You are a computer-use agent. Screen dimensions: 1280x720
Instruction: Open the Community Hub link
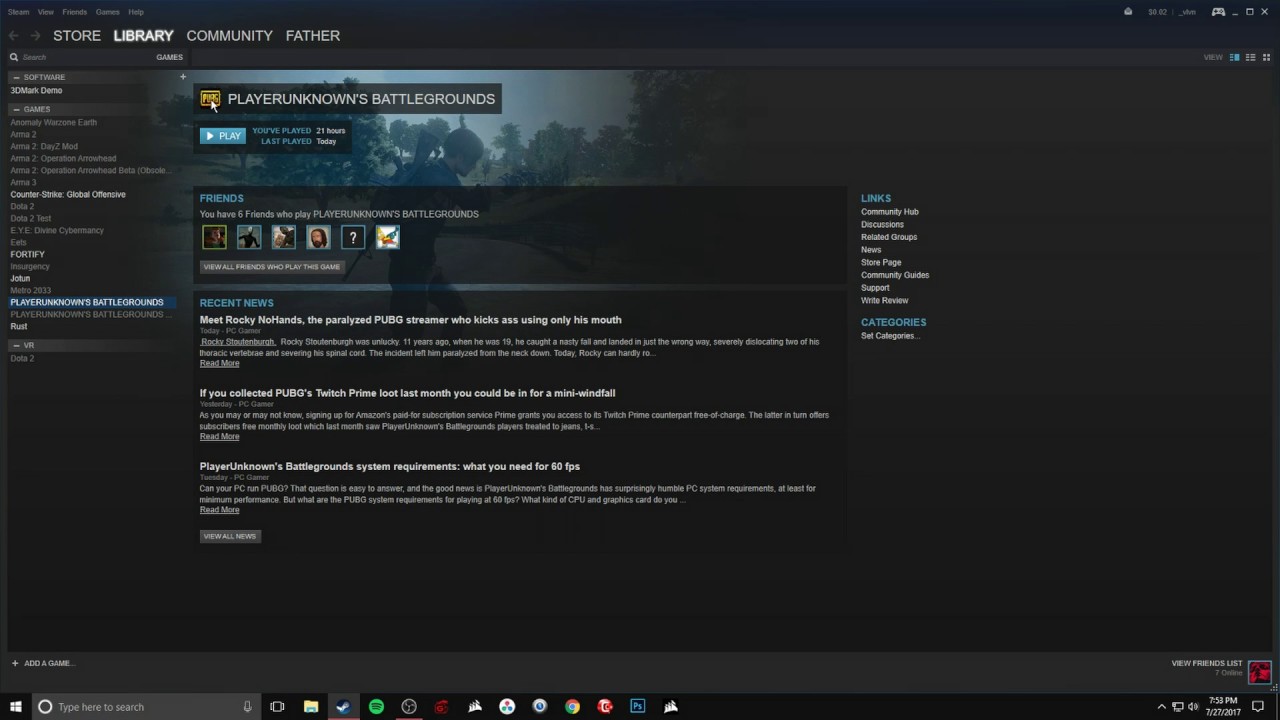pyautogui.click(x=890, y=212)
